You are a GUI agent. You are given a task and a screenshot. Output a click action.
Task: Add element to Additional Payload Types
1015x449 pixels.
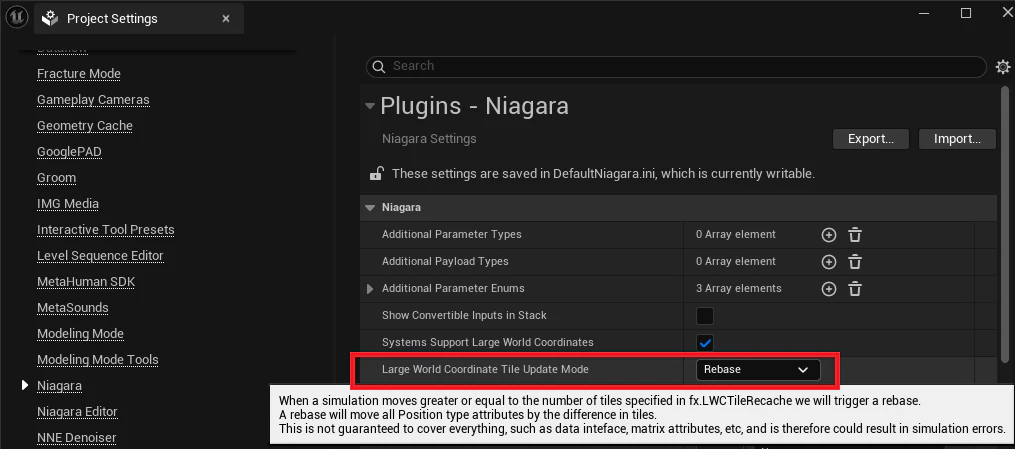click(x=829, y=262)
